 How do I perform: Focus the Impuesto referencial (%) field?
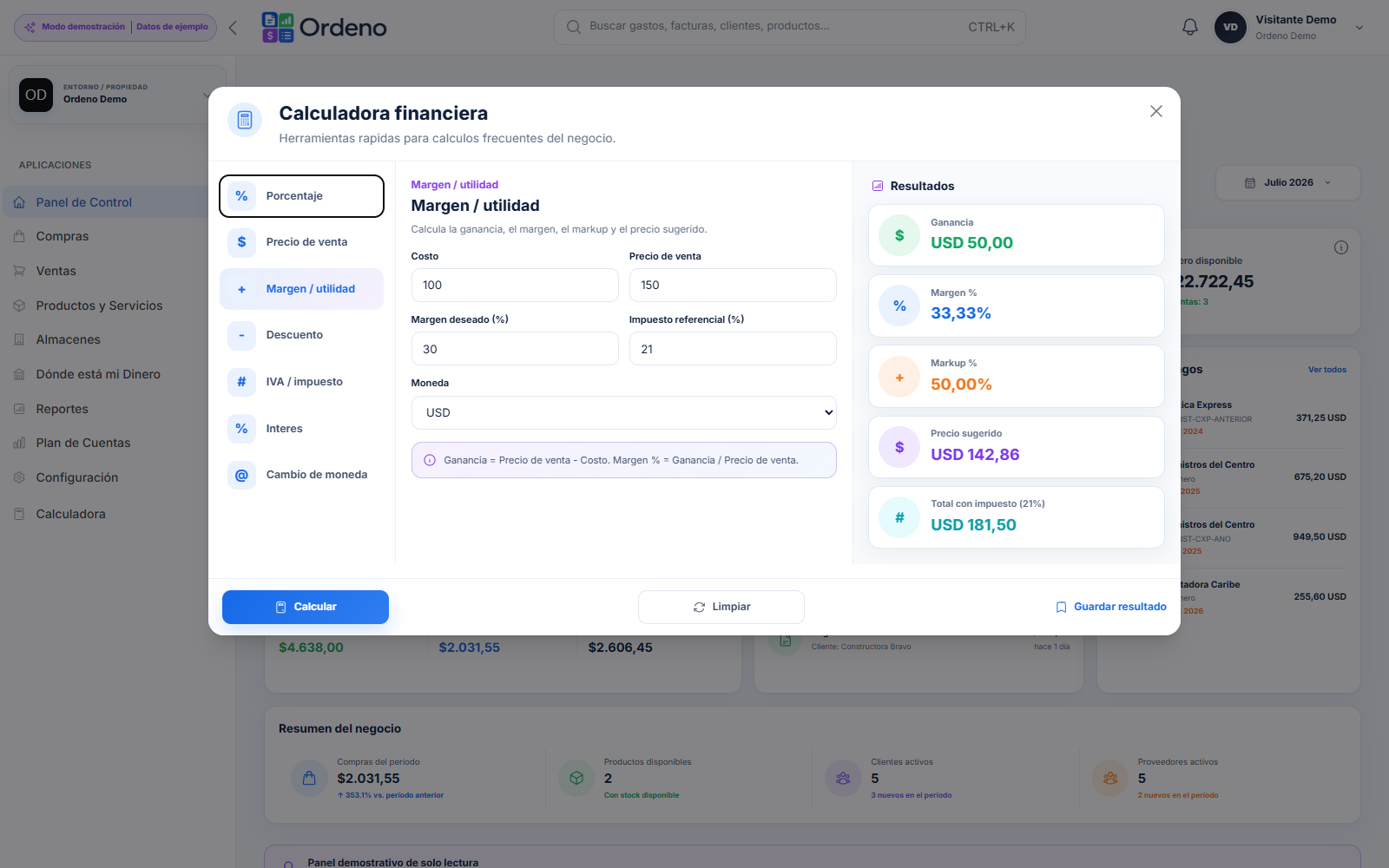point(733,349)
